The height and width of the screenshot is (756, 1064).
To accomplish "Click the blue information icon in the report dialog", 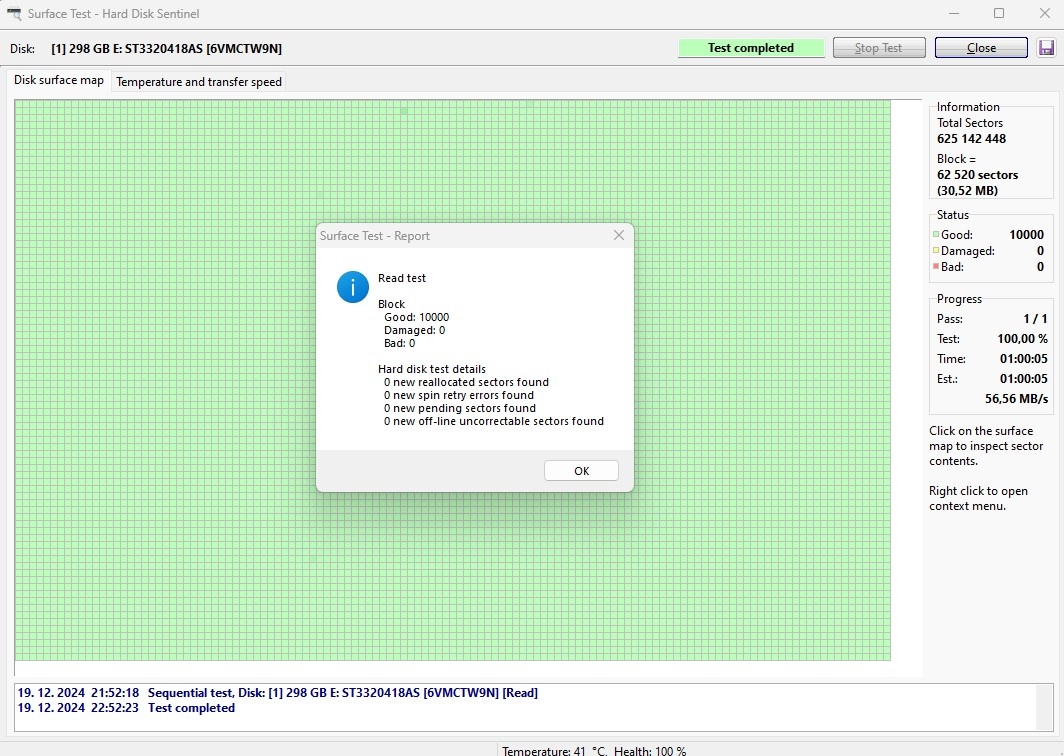I will pos(353,286).
